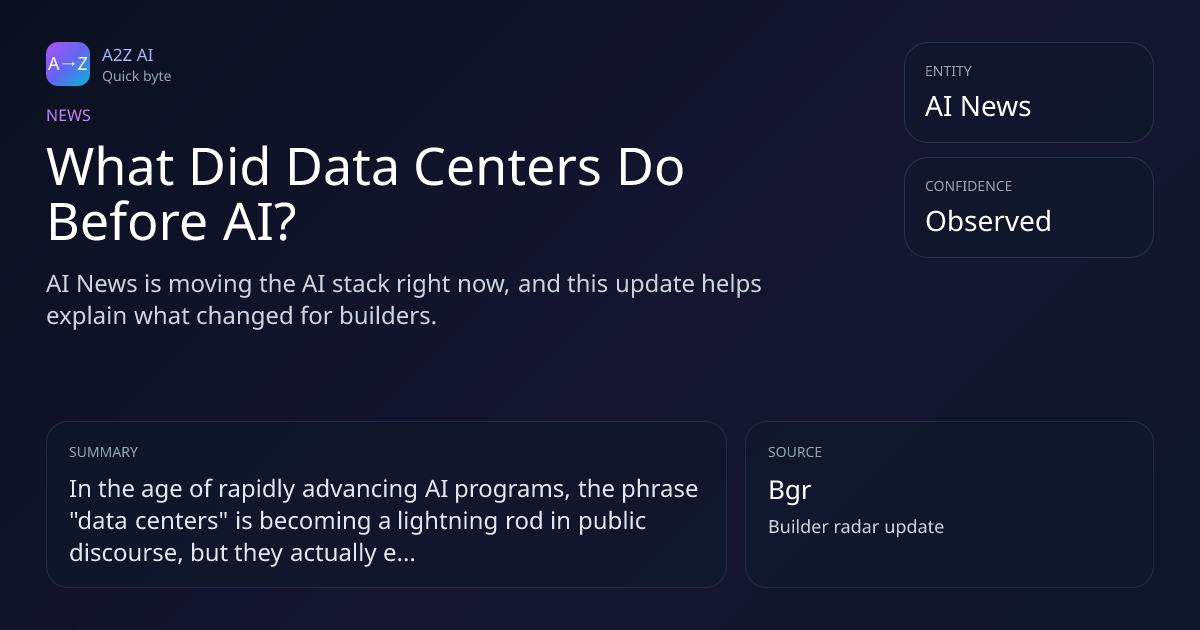Click the CONFIDENCE heading label
Viewport: 1200px width, 630px height.
[x=968, y=186]
